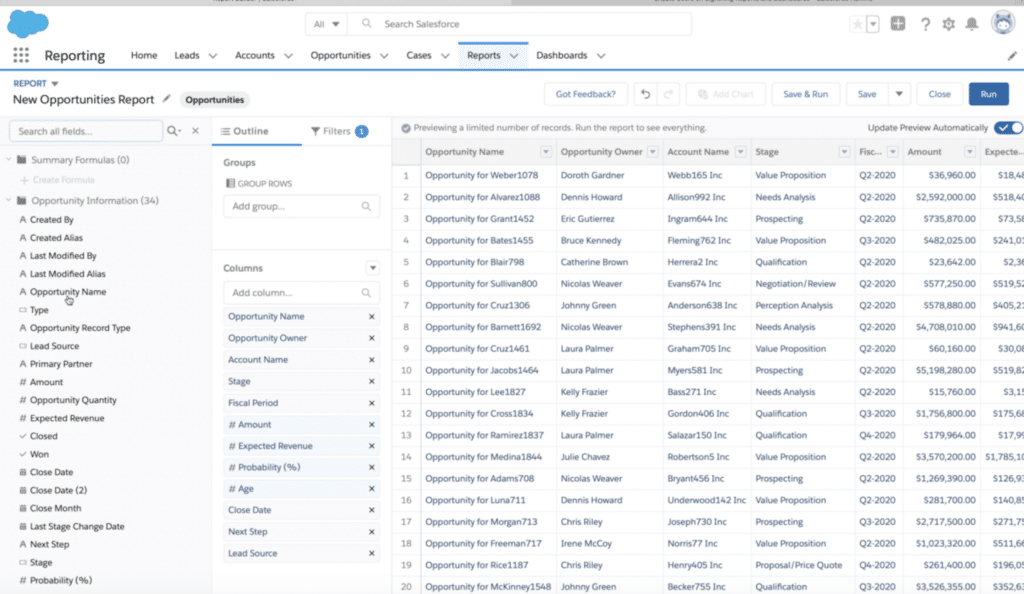Click the Save & Run button
1024x594 pixels.
805,94
